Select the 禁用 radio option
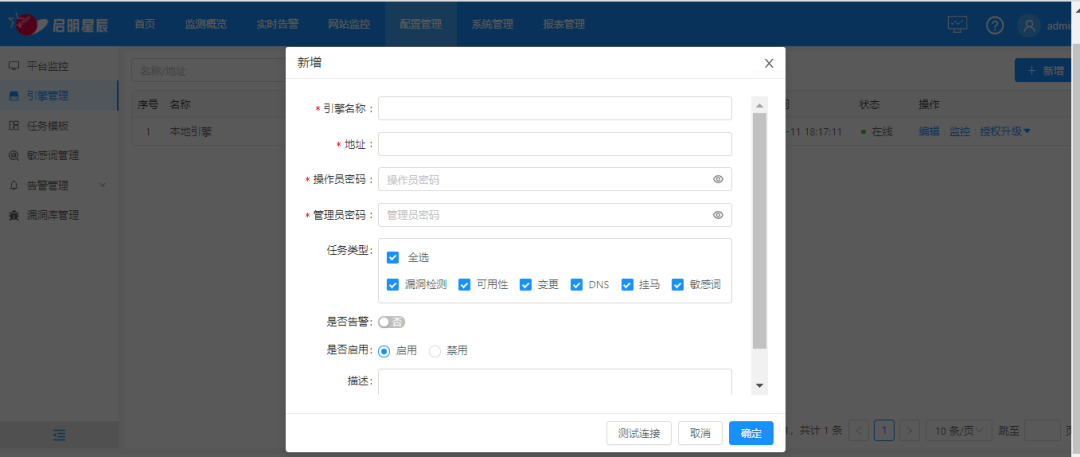Screen dimensions: 1080x457 (435, 351)
